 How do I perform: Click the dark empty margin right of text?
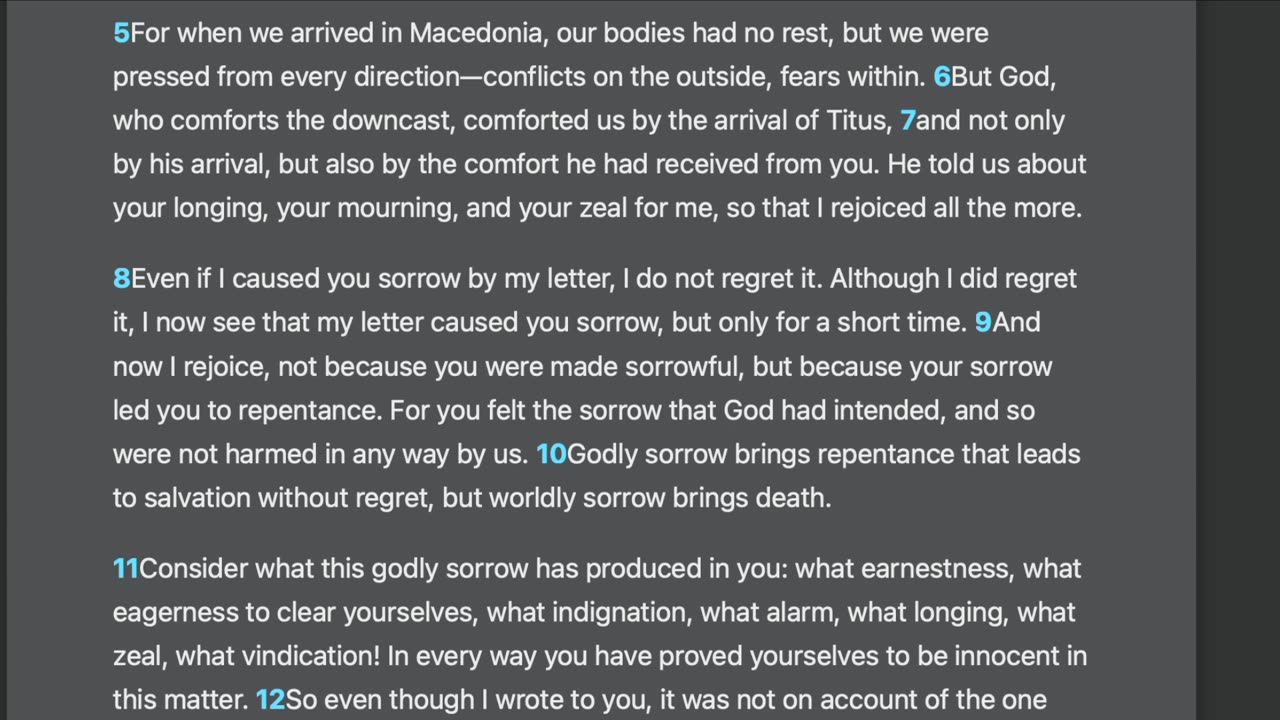click(x=1237, y=360)
